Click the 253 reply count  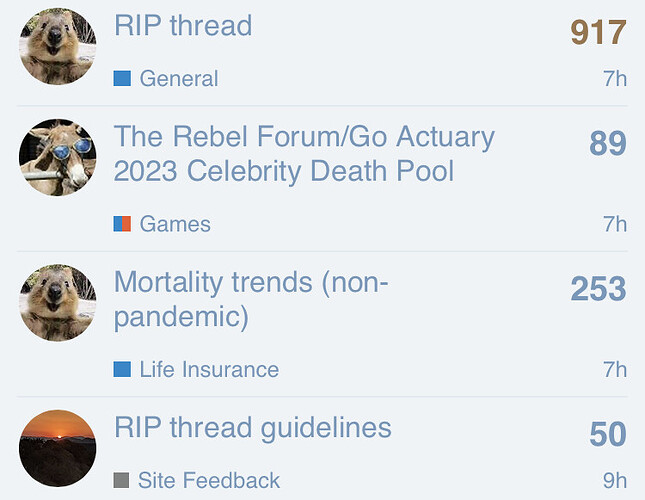coord(598,289)
